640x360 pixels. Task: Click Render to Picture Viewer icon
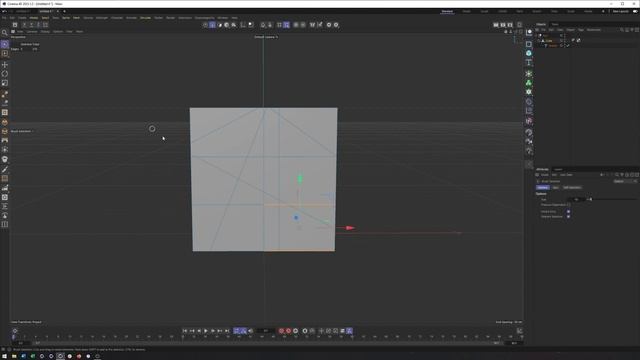[503, 25]
